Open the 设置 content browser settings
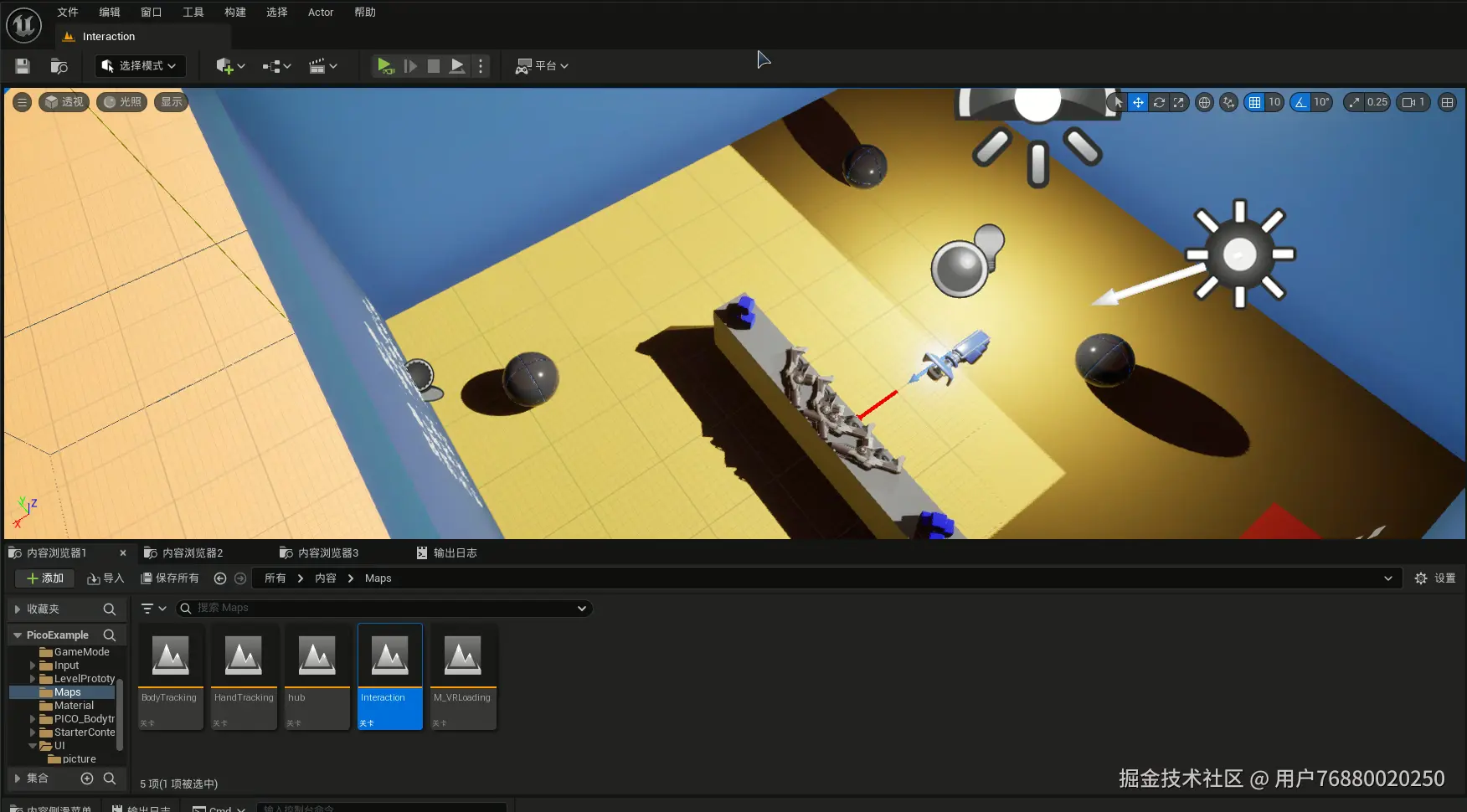Screen dimensions: 1467x812 point(1435,578)
